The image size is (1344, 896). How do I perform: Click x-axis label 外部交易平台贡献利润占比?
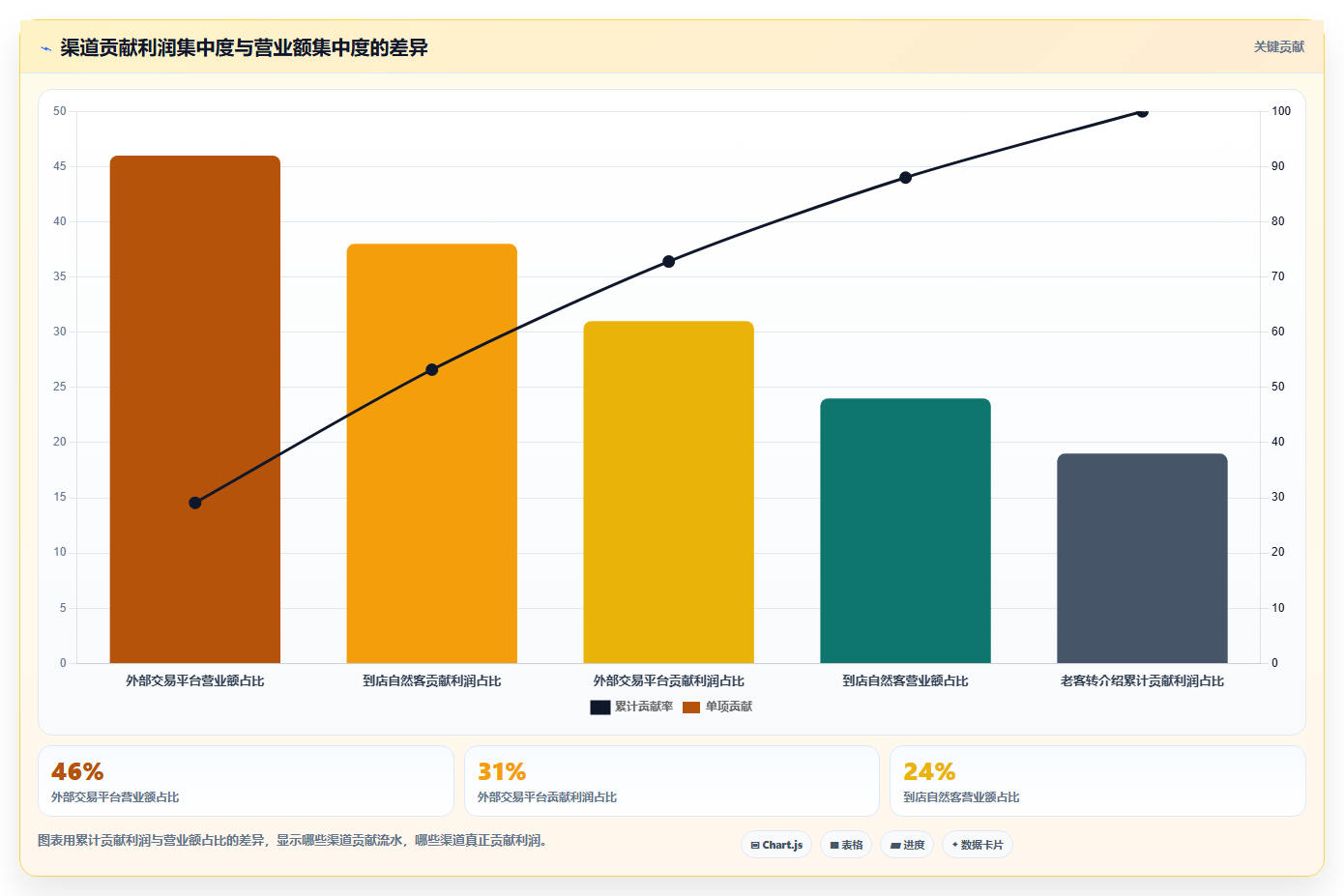(x=669, y=681)
